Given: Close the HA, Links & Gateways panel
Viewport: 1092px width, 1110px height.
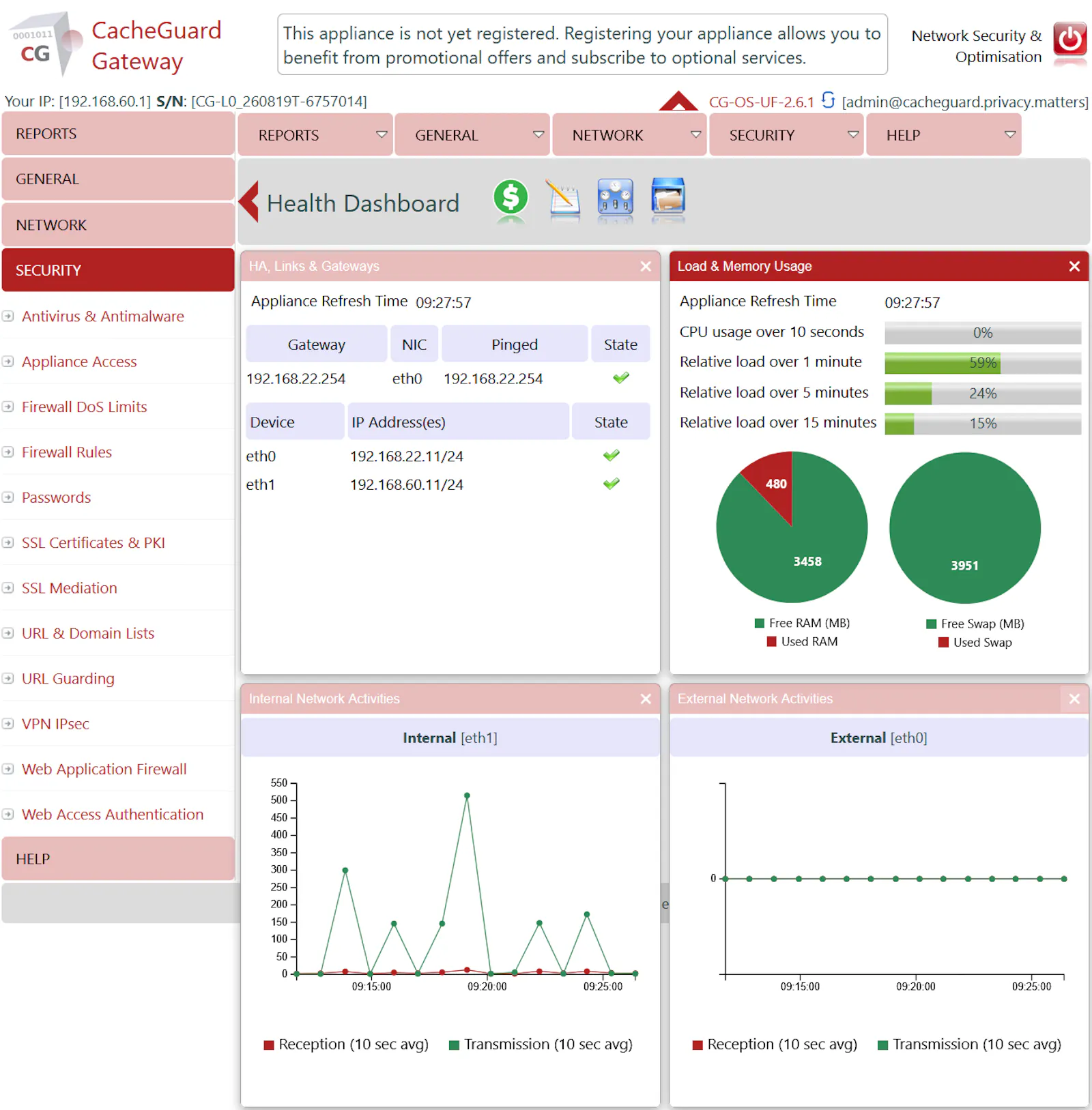Looking at the screenshot, I should [646, 266].
